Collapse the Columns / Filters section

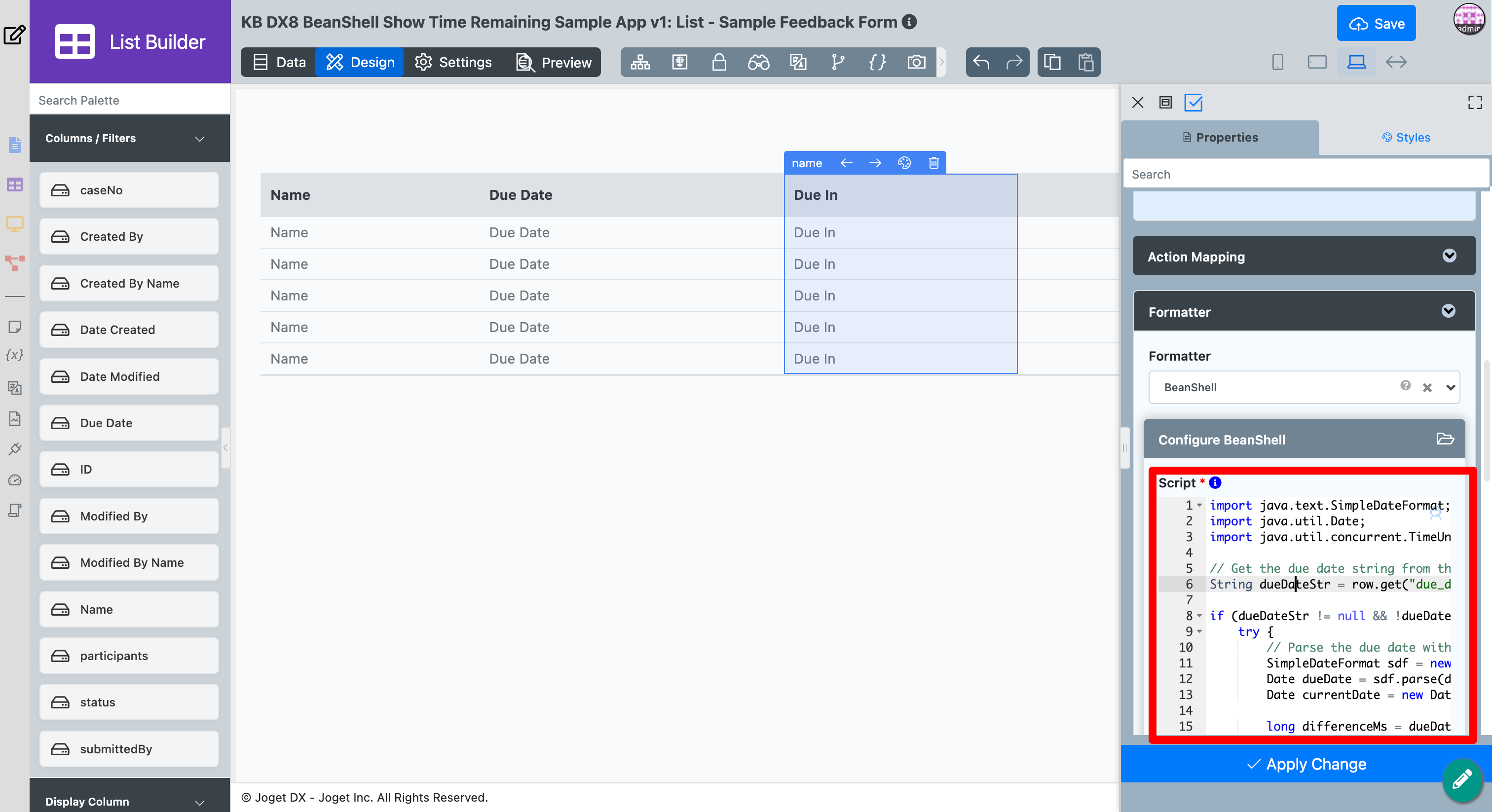[199, 139]
